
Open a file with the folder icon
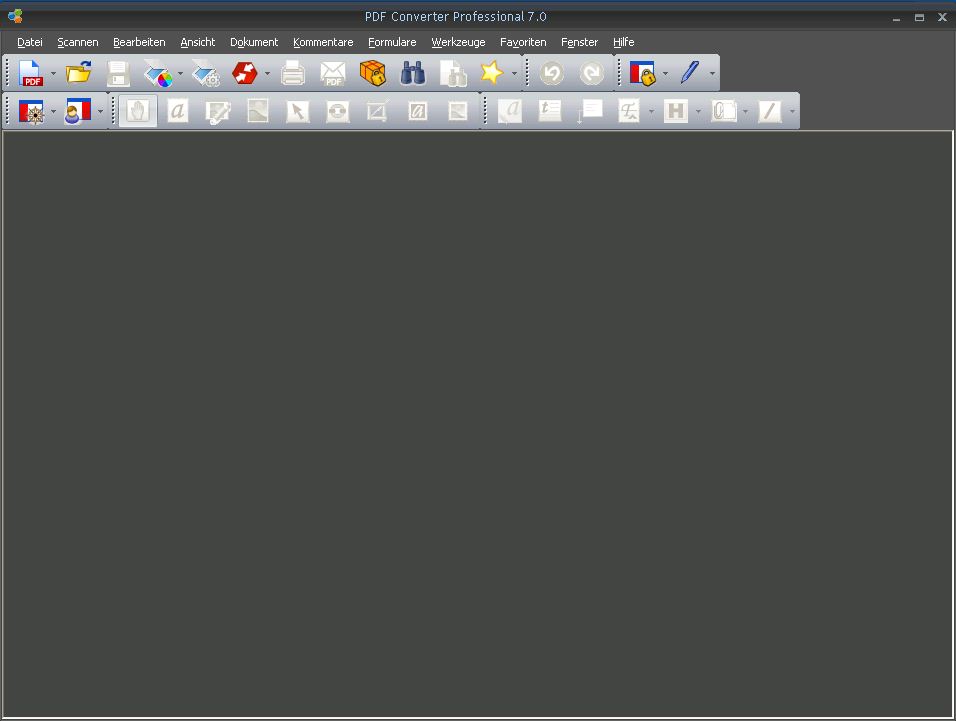point(79,73)
